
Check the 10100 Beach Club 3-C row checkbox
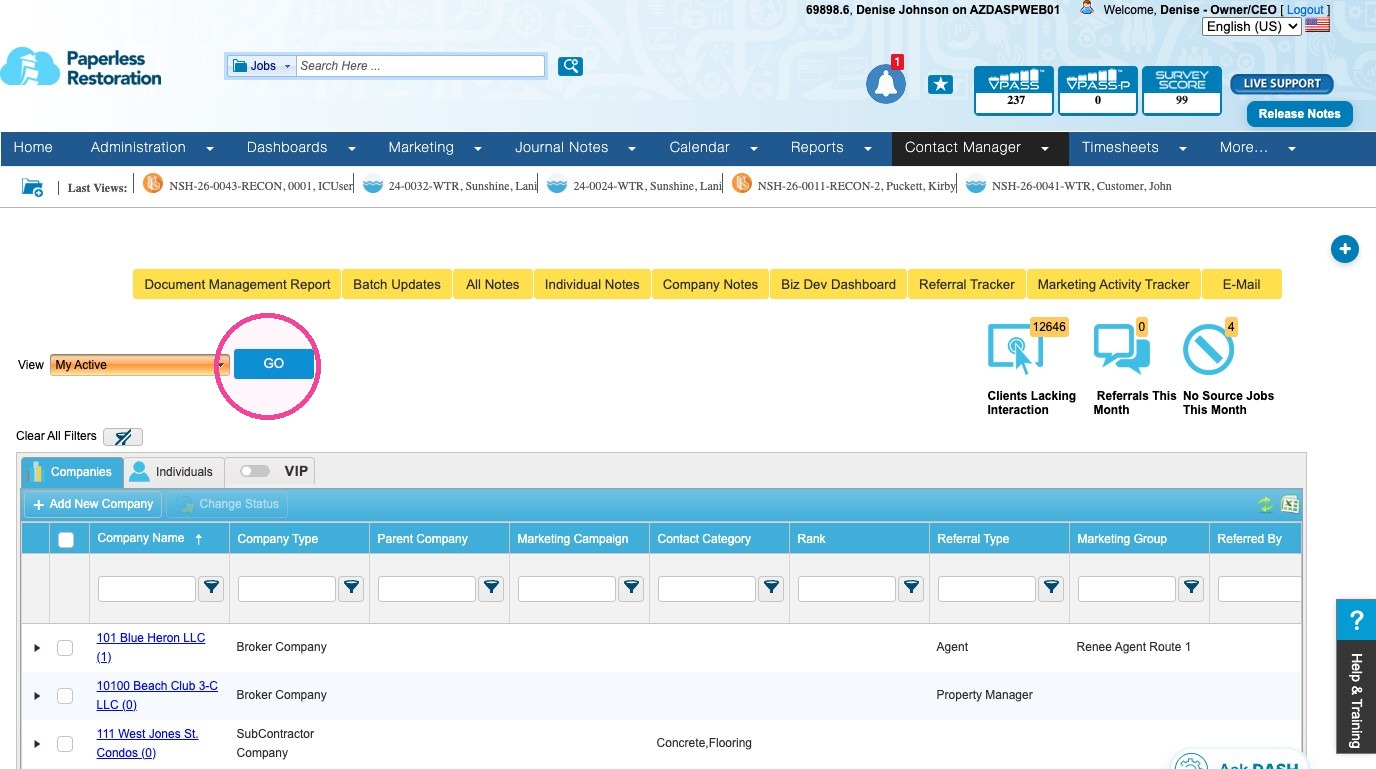point(65,696)
